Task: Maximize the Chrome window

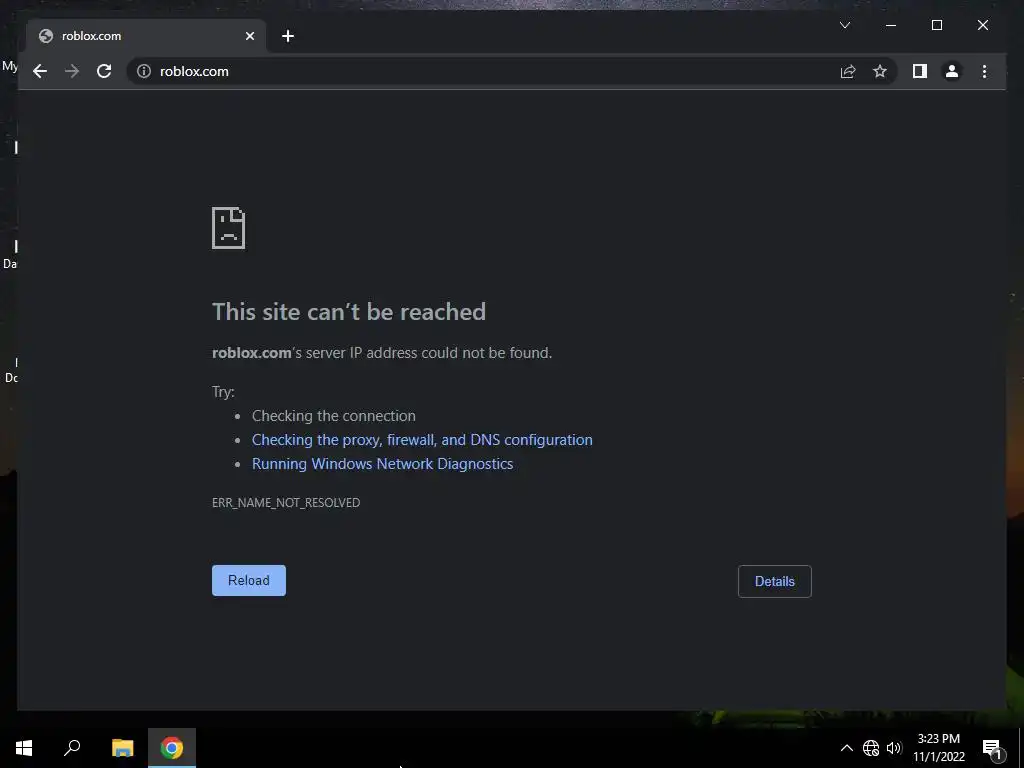Action: pyautogui.click(x=936, y=25)
